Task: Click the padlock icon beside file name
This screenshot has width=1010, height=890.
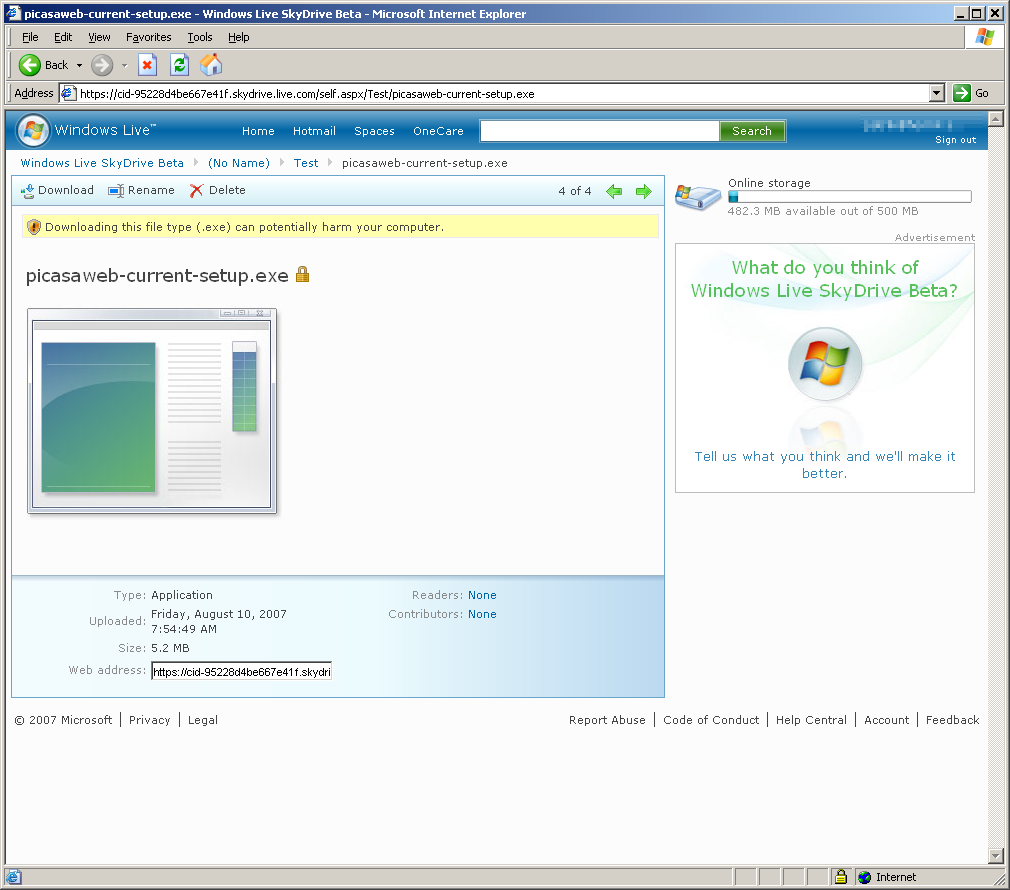Action: pos(302,275)
